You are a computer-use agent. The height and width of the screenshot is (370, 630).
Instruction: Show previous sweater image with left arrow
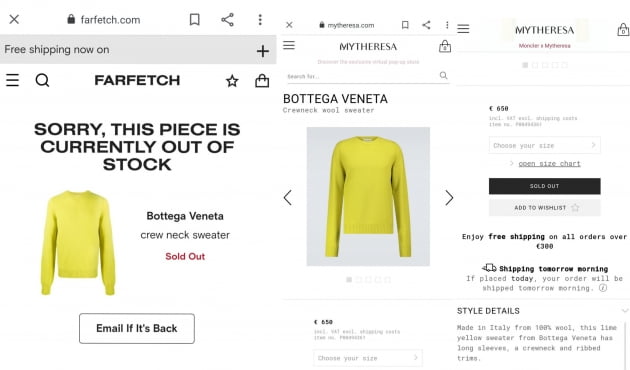tap(287, 198)
